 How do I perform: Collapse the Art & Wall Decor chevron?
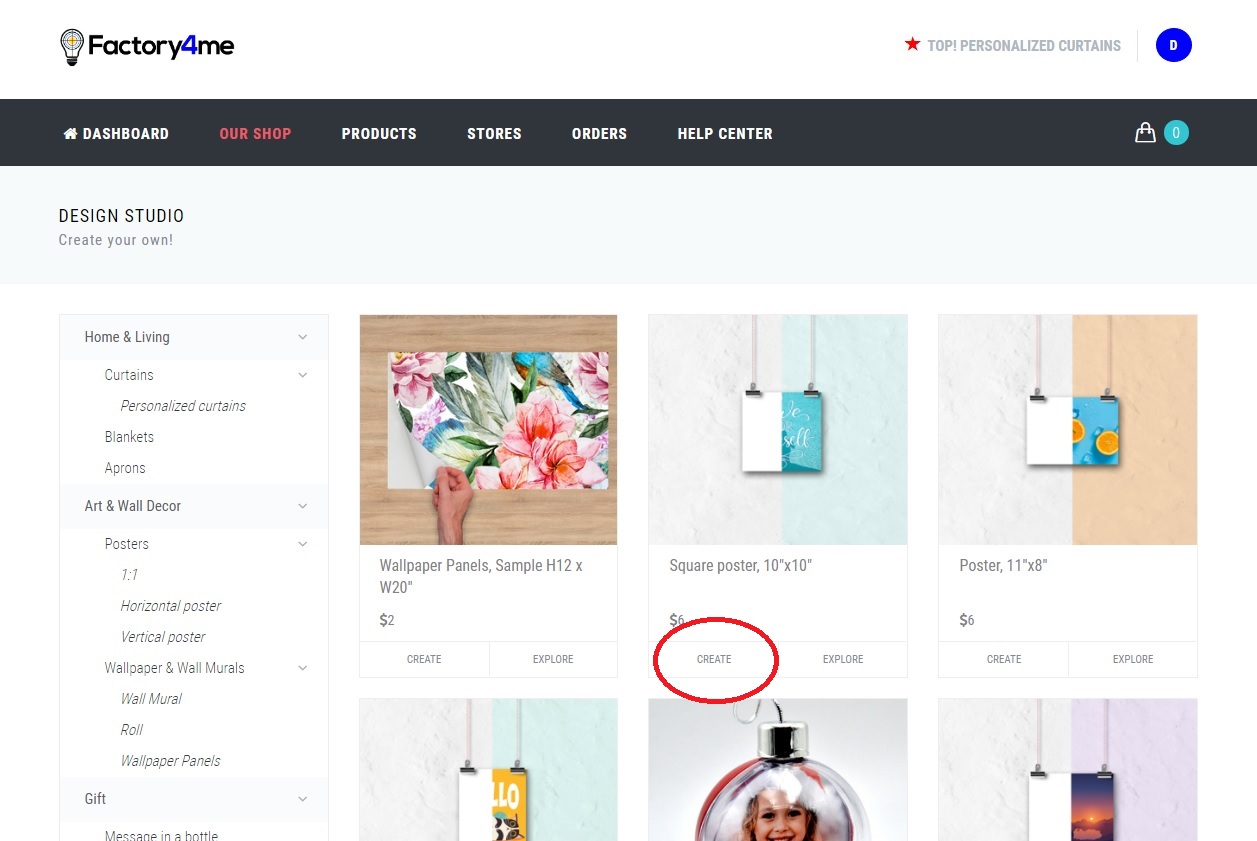(302, 506)
